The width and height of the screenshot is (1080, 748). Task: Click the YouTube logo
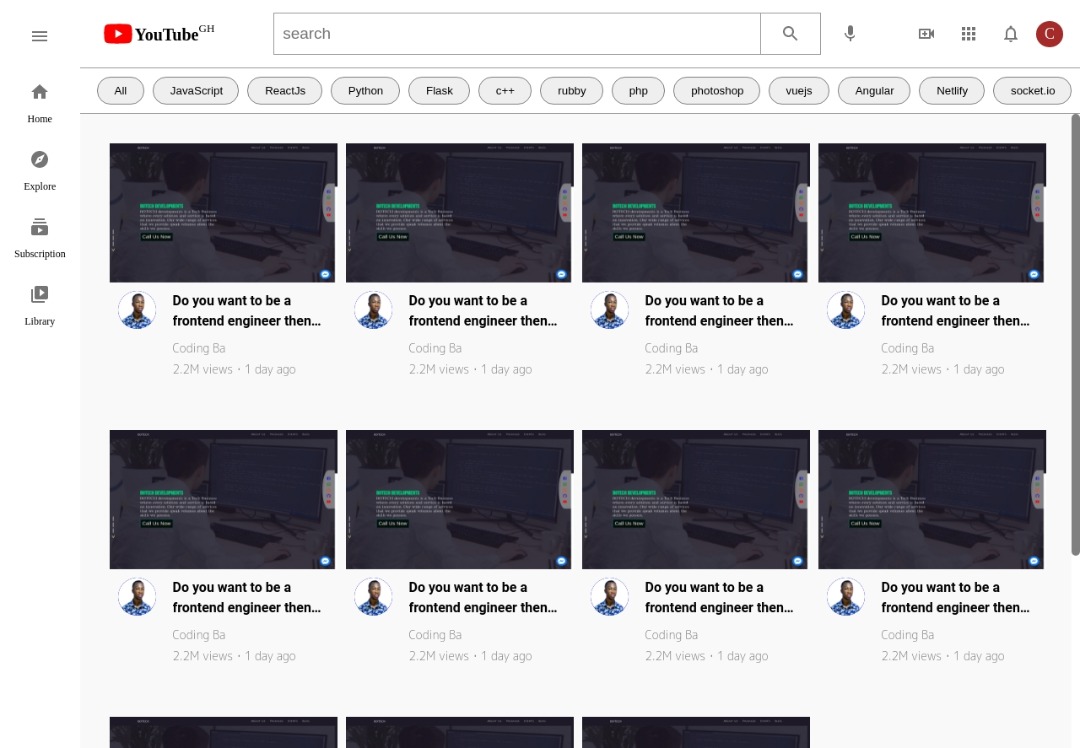[x=159, y=33]
